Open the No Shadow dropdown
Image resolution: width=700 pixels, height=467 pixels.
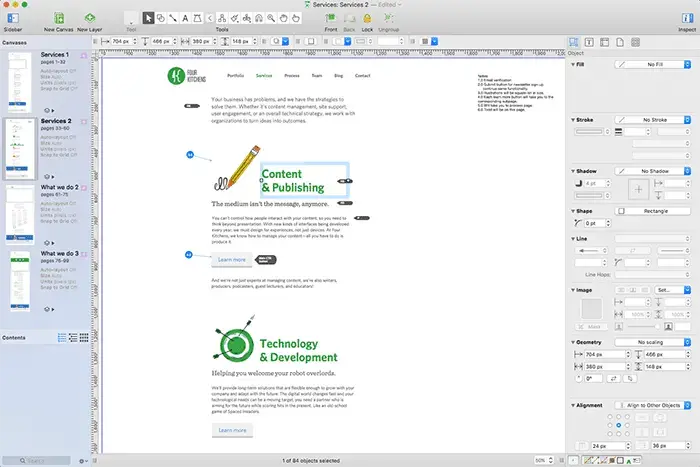tap(654, 171)
